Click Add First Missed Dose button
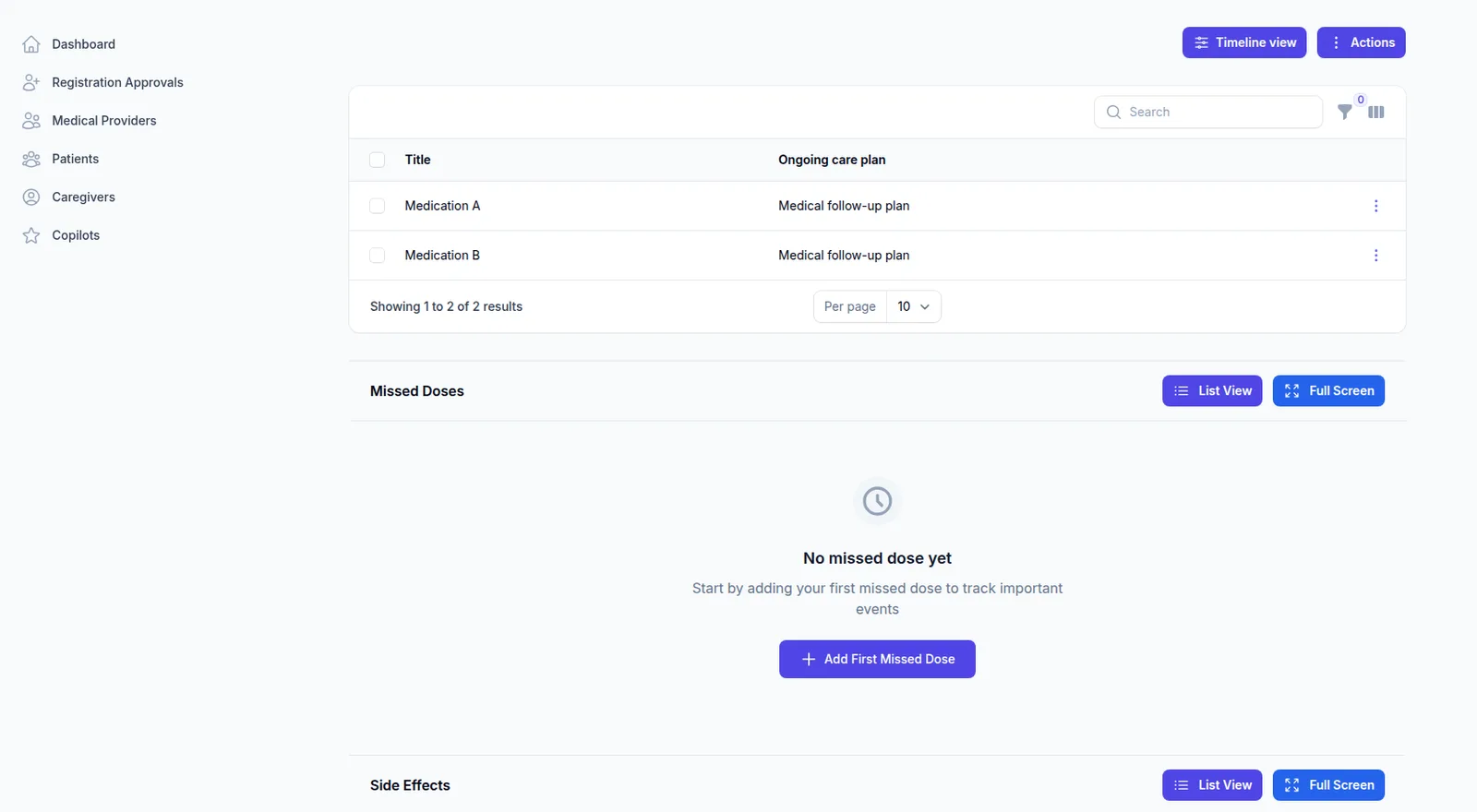The image size is (1477, 812). tap(877, 659)
